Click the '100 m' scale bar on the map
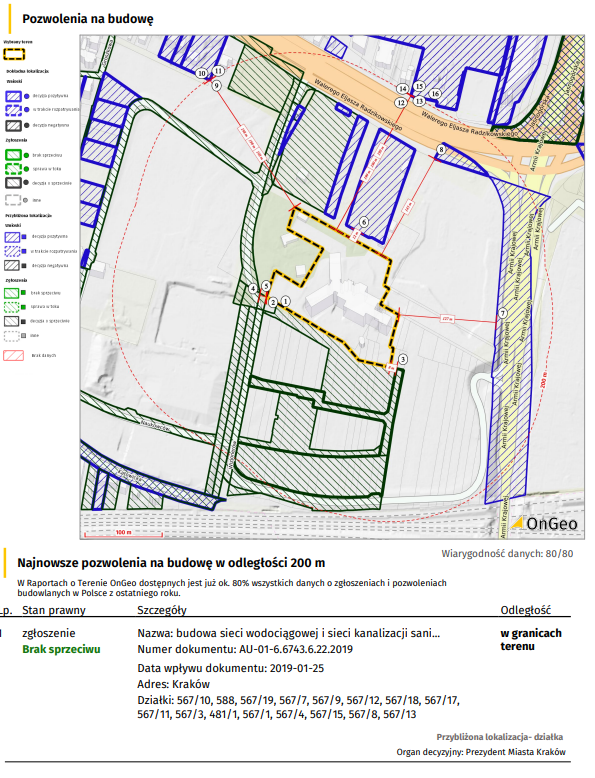 pyautogui.click(x=124, y=533)
